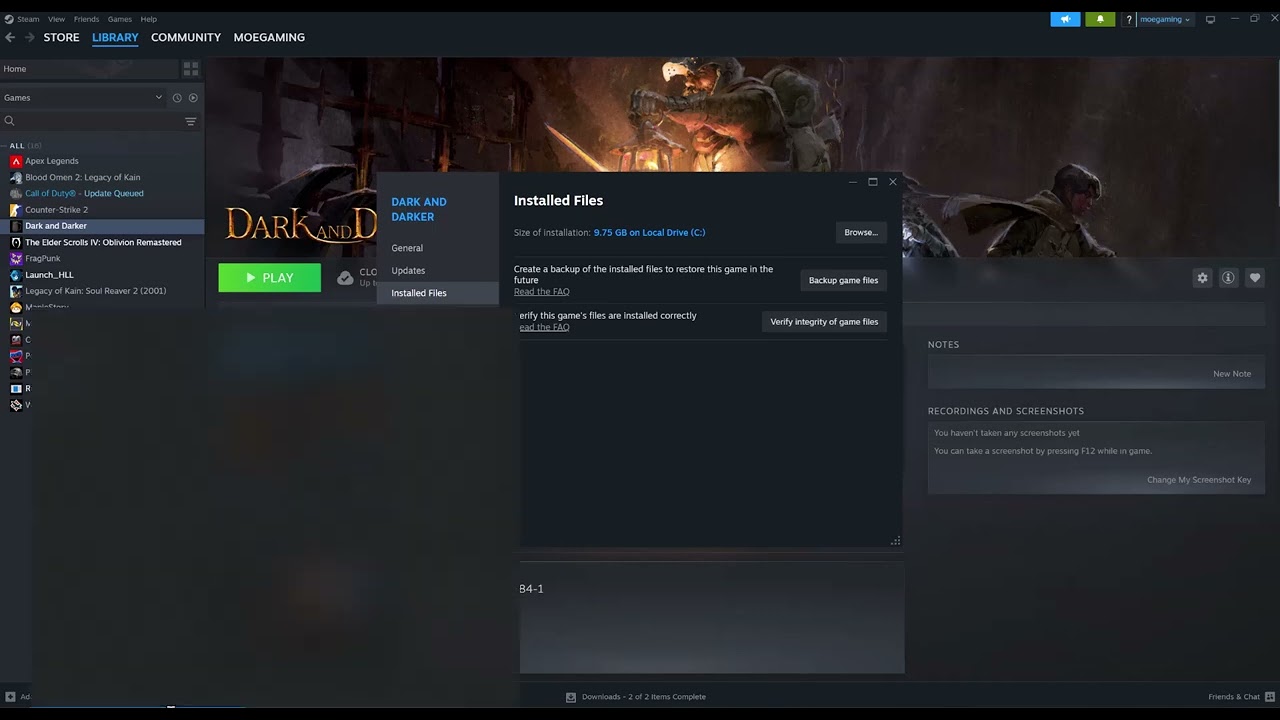
Task: Open the Downloads status bar item
Action: (636, 697)
